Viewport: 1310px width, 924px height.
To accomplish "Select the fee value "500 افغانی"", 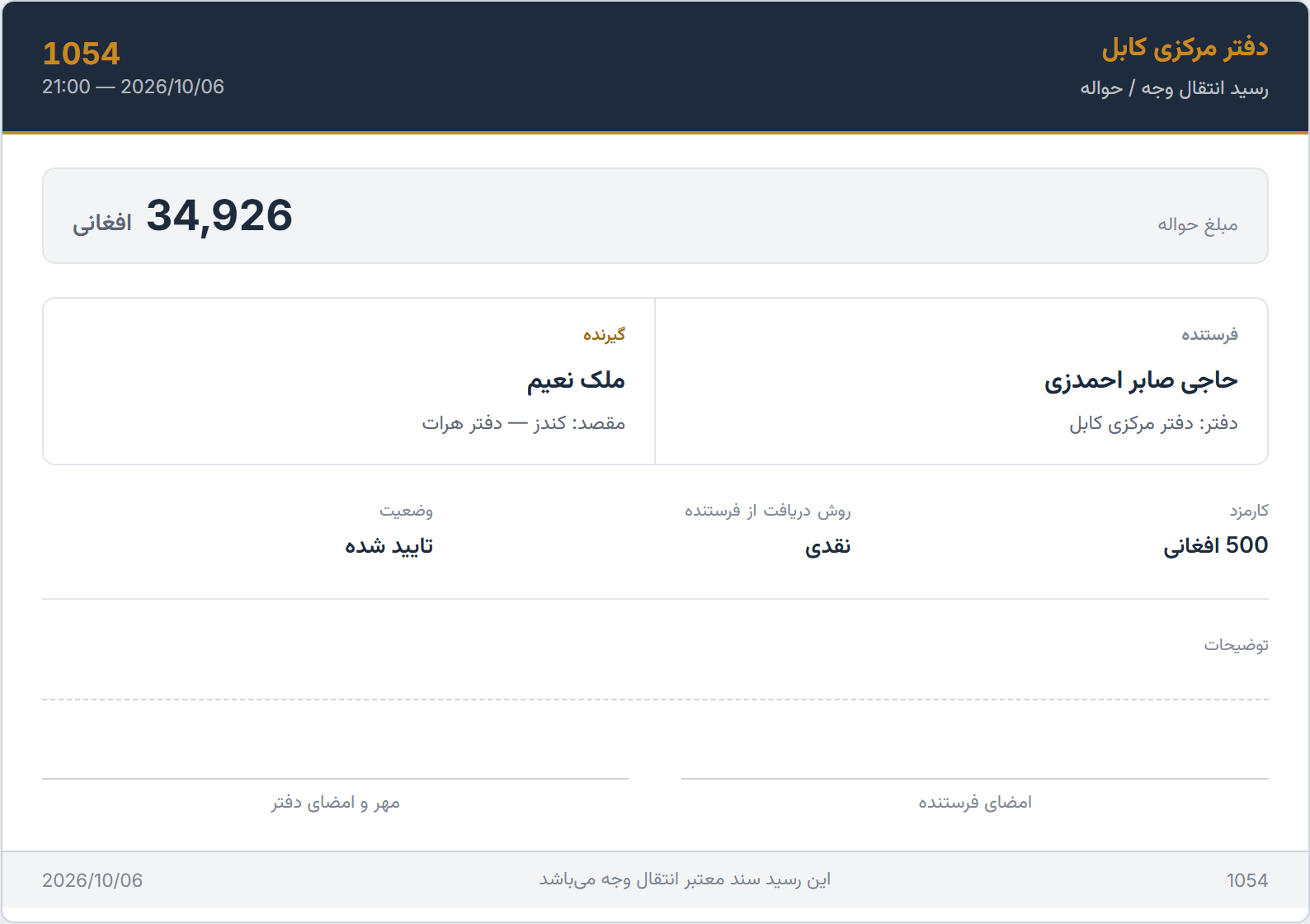I will (1216, 545).
